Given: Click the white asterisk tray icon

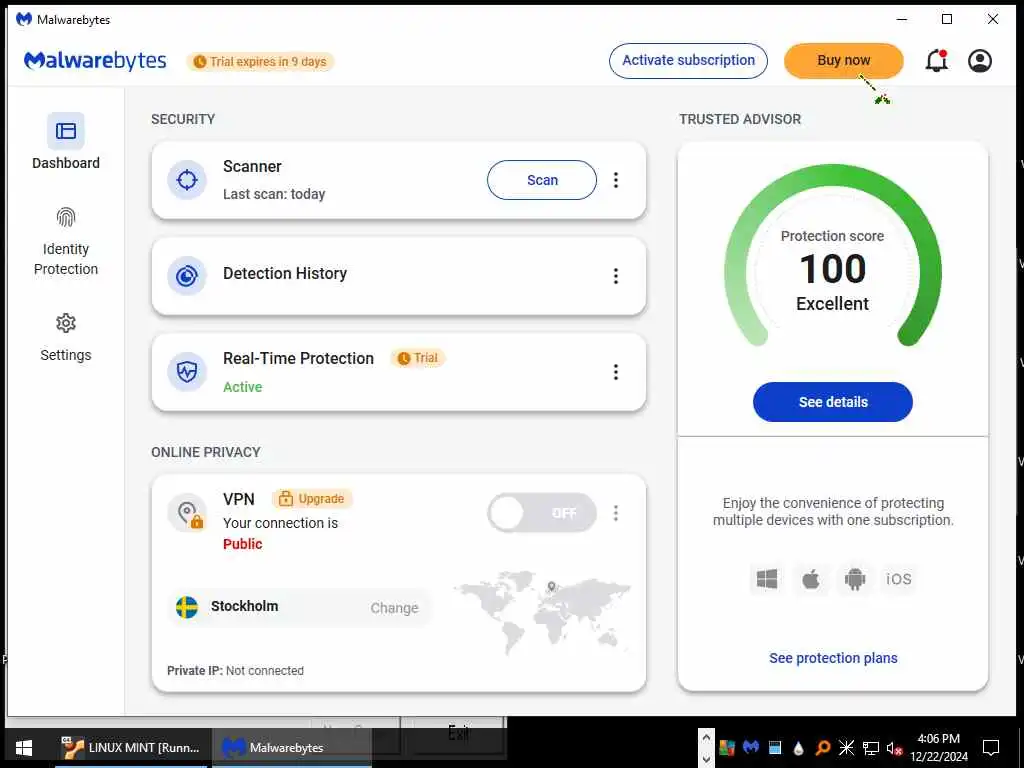Looking at the screenshot, I should pyautogui.click(x=846, y=747).
